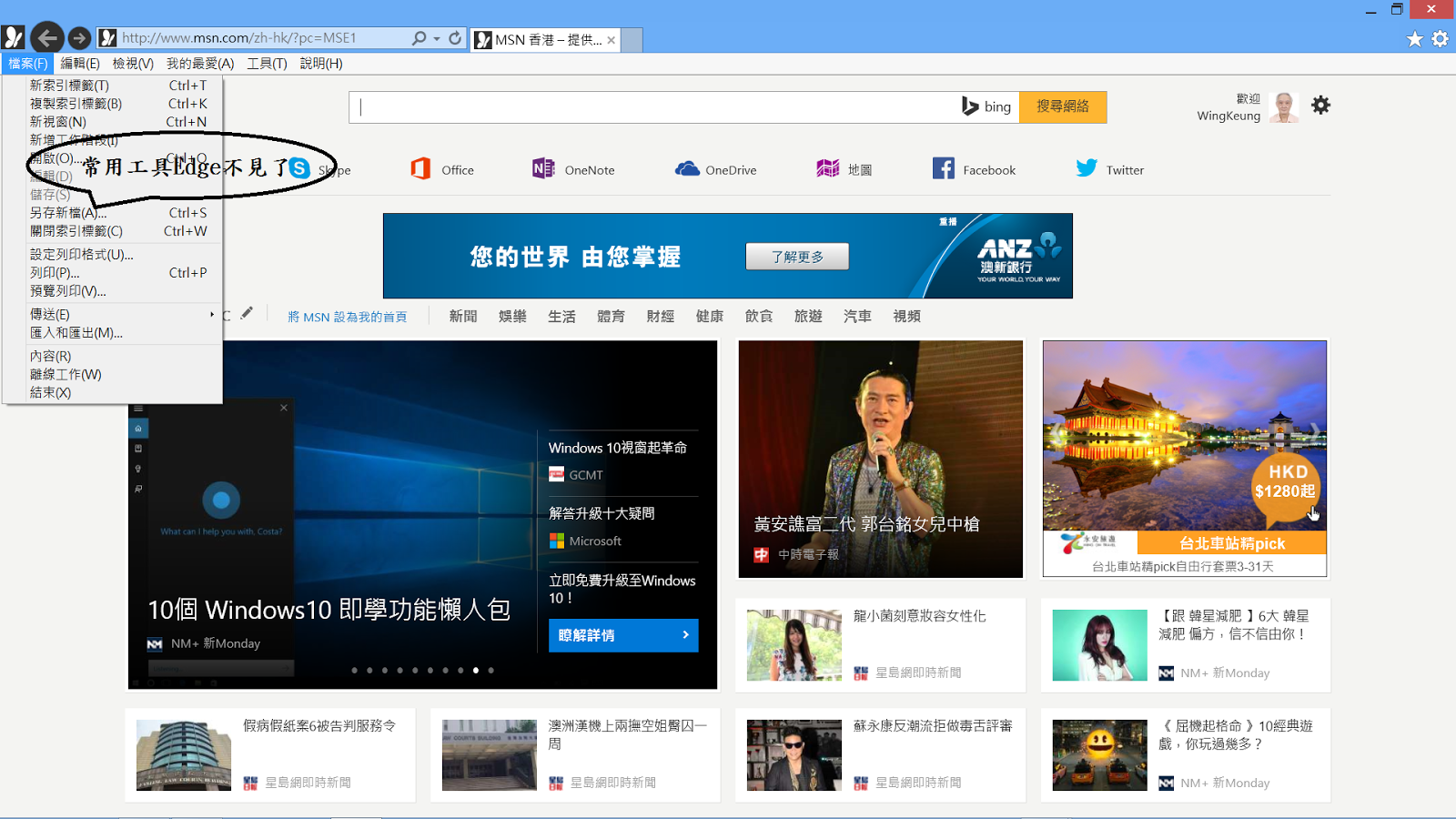Click the 搜尋網絡 search button
Image resolution: width=1456 pixels, height=819 pixels.
1063,106
